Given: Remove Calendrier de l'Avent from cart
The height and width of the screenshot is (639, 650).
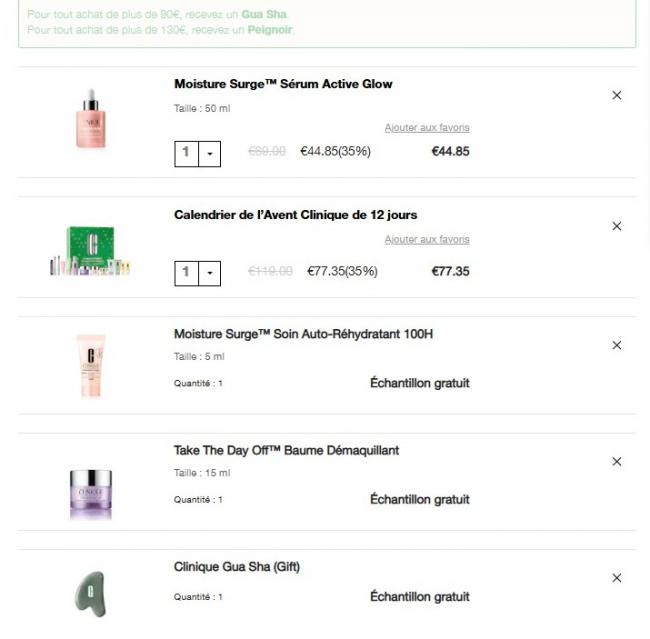Looking at the screenshot, I should pos(616,227).
